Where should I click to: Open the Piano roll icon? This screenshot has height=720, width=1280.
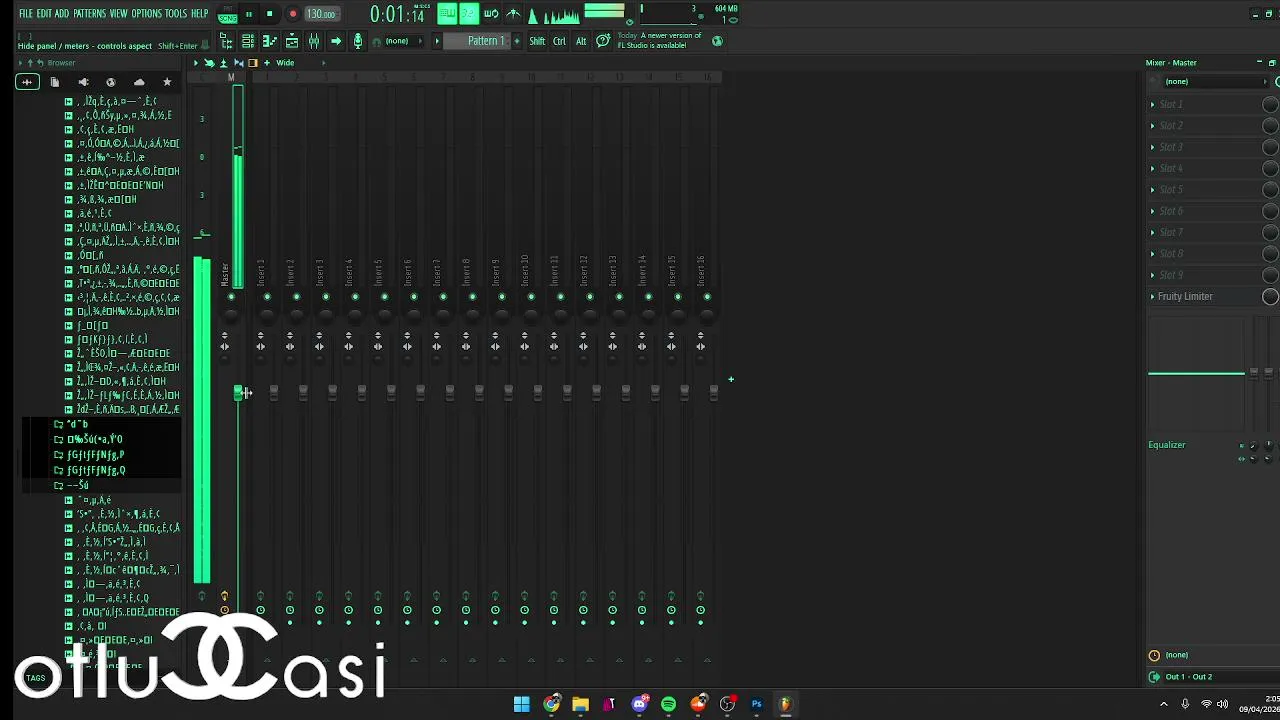click(270, 41)
